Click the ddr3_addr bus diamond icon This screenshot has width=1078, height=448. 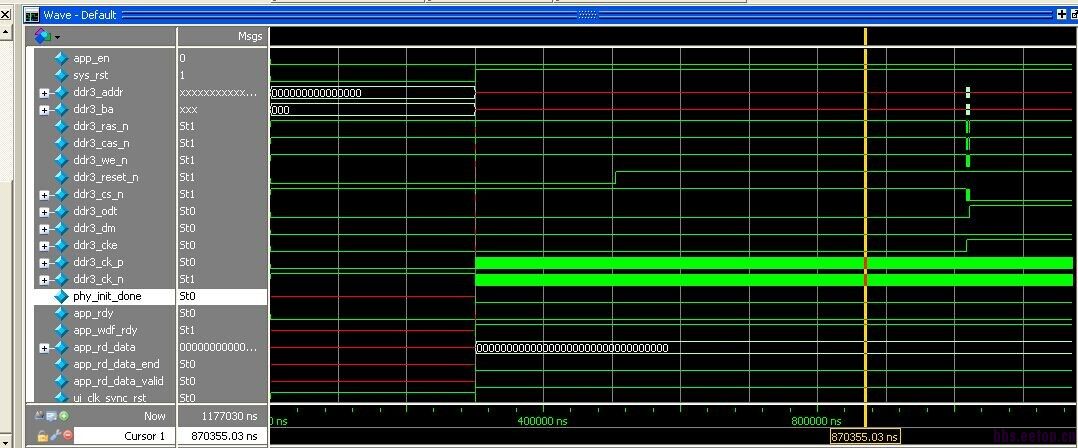coord(62,93)
